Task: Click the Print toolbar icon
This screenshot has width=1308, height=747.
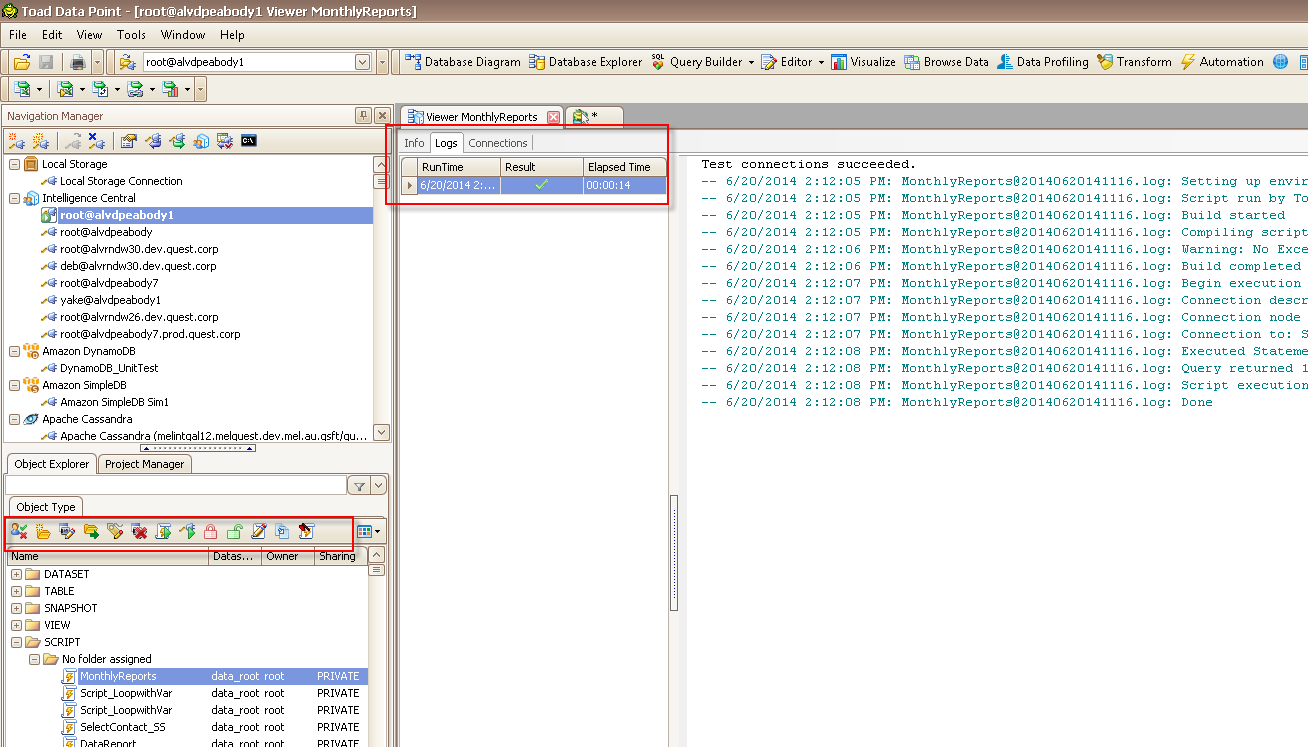Action: click(77, 62)
